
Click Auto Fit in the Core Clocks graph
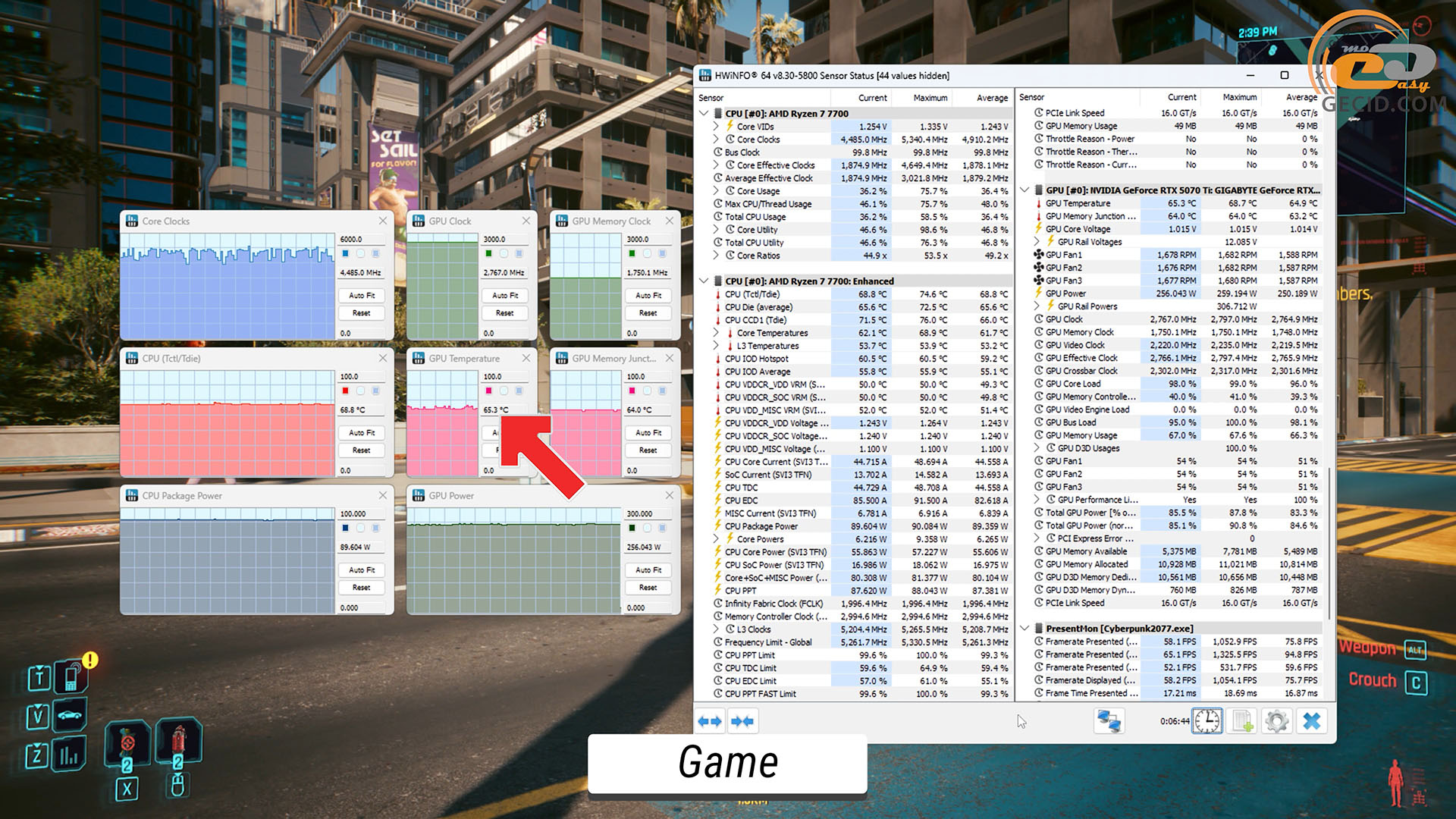click(362, 295)
